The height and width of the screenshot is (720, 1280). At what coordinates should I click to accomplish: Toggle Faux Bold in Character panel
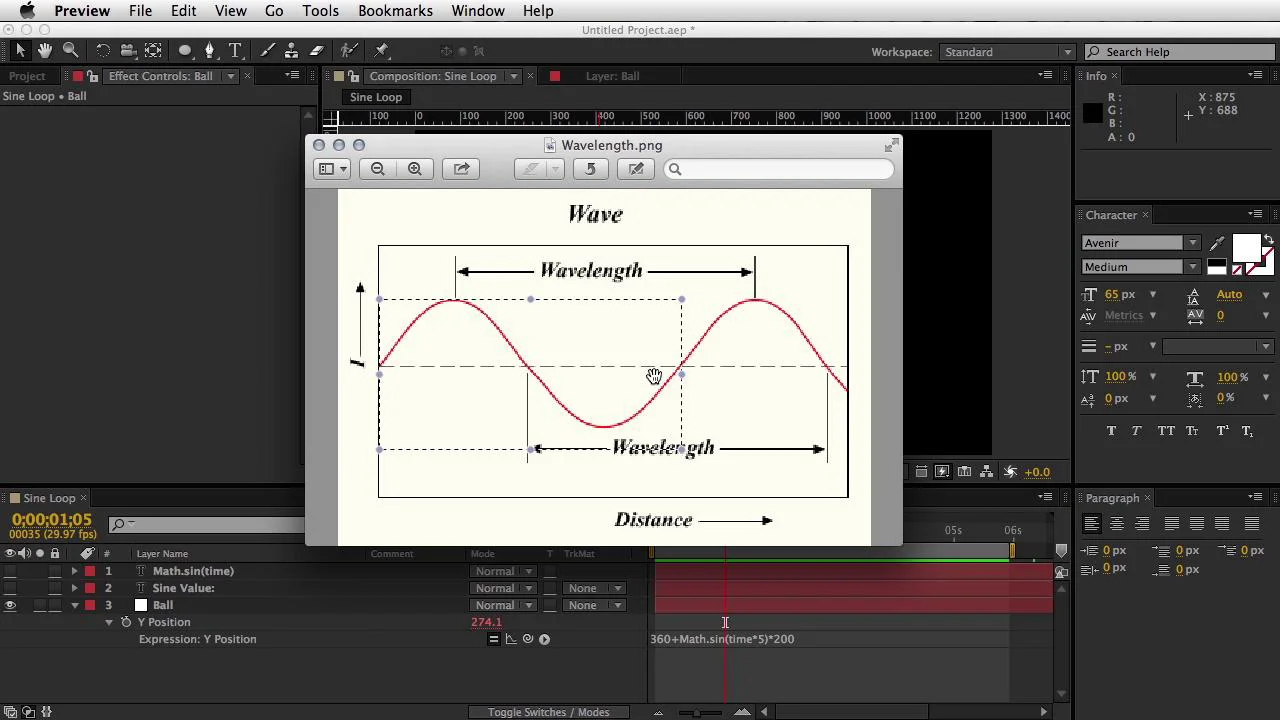click(1111, 431)
